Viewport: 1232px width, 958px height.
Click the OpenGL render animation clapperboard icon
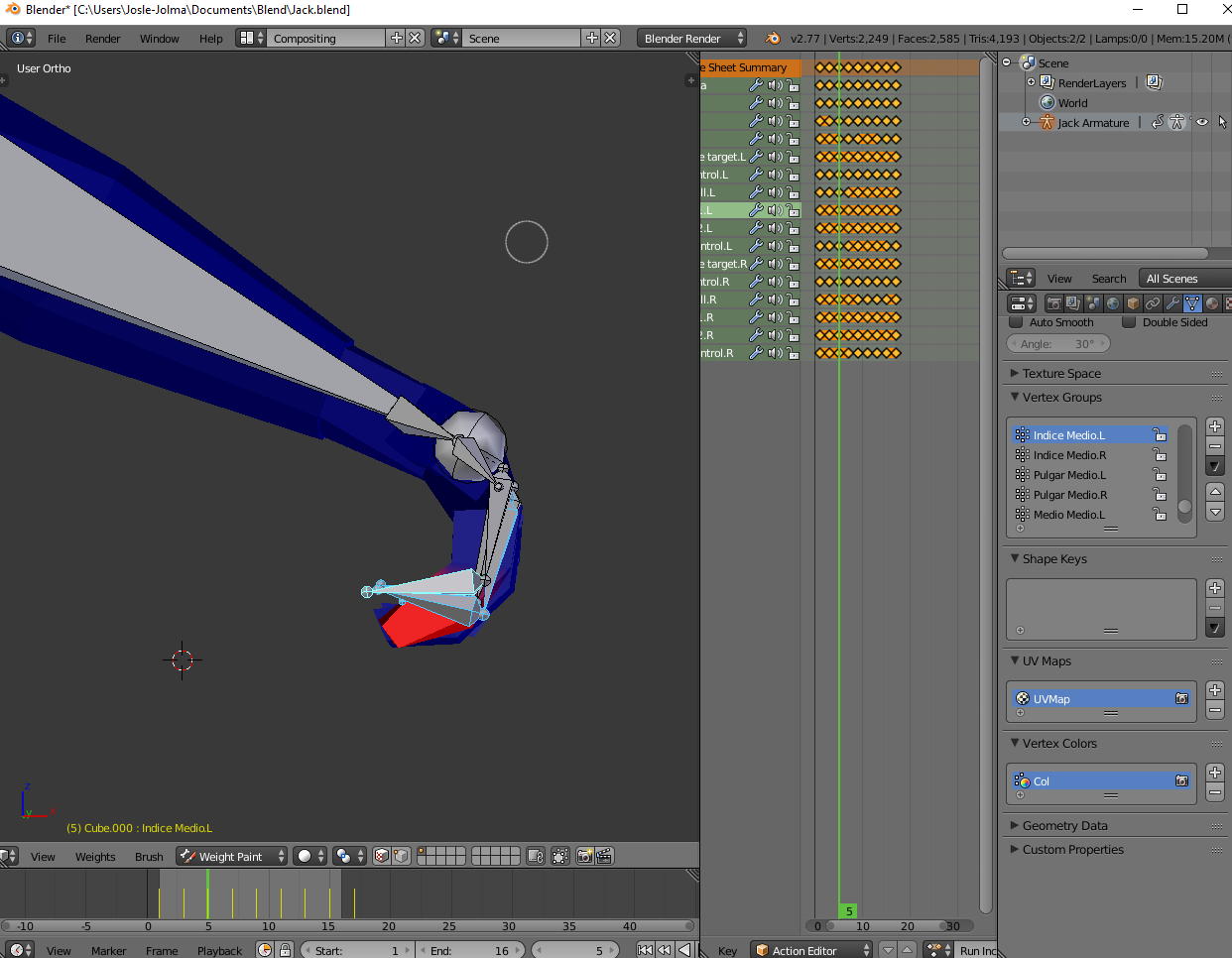pyautogui.click(x=604, y=856)
